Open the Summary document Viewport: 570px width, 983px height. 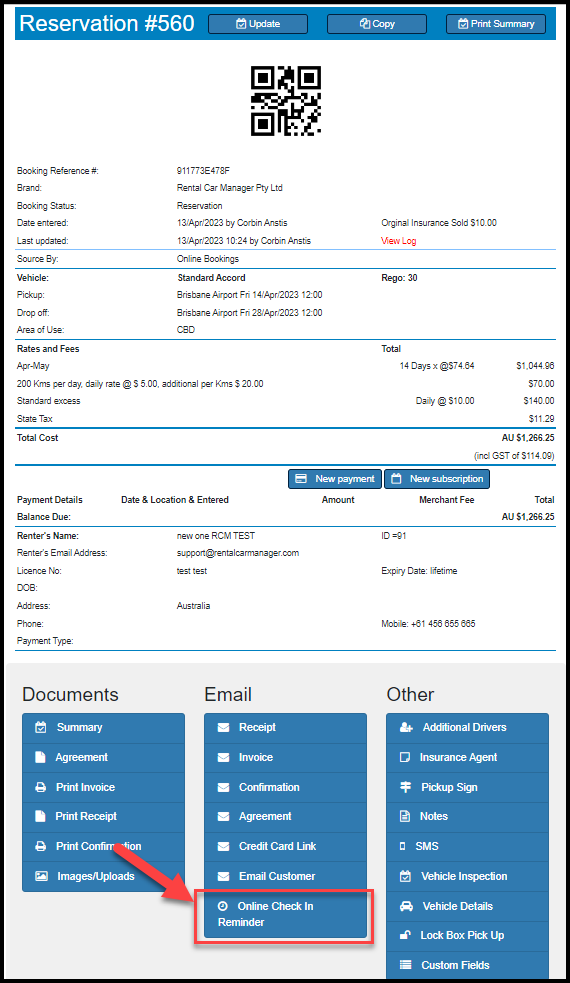(103, 728)
